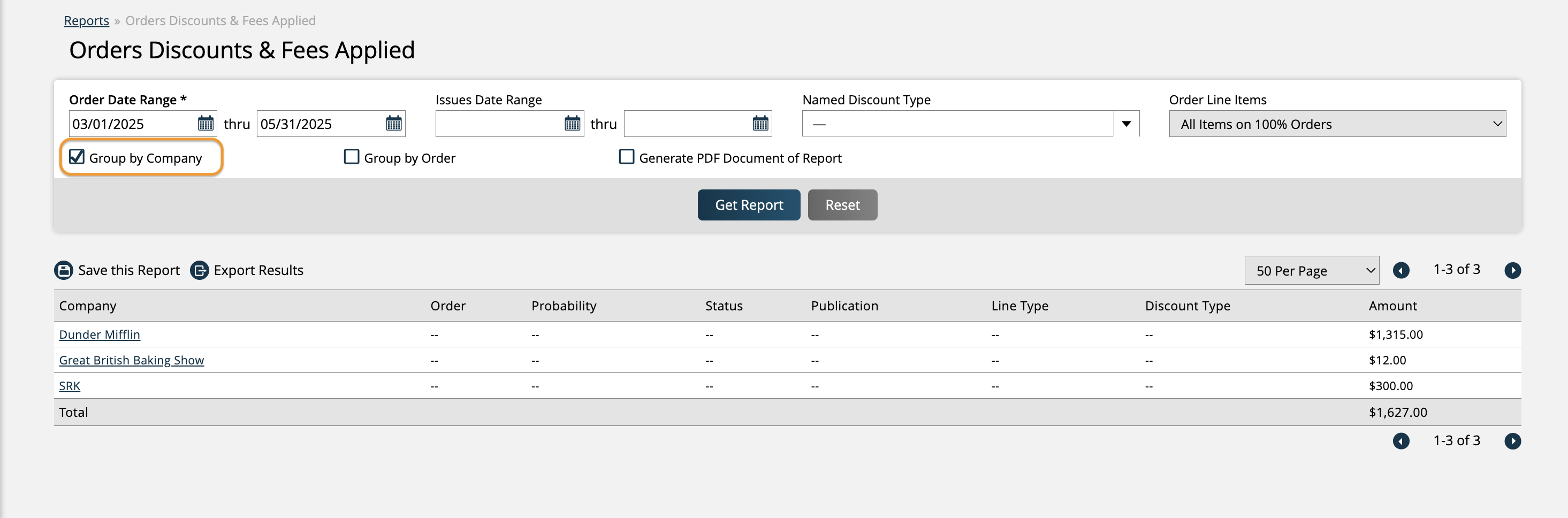
Task: Open calendar for Order Date Range start
Action: coord(205,124)
